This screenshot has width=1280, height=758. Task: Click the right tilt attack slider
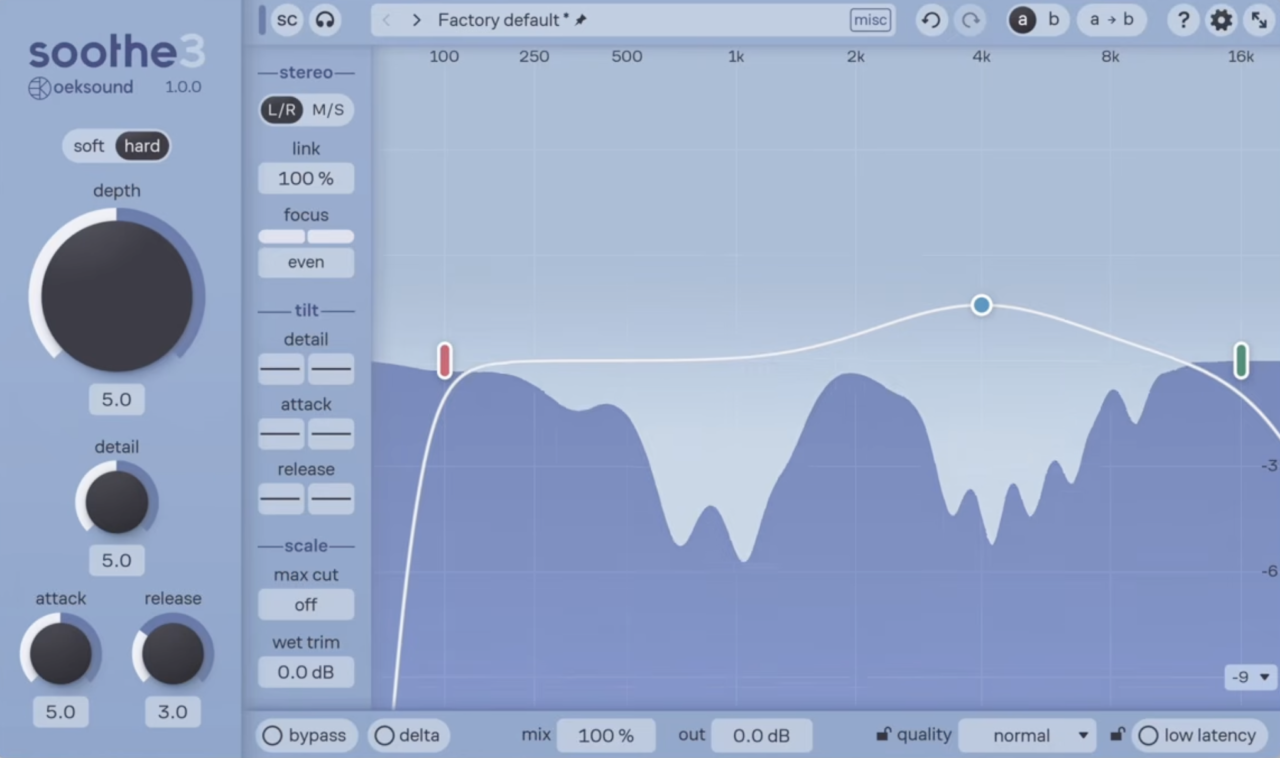pyautogui.click(x=331, y=434)
